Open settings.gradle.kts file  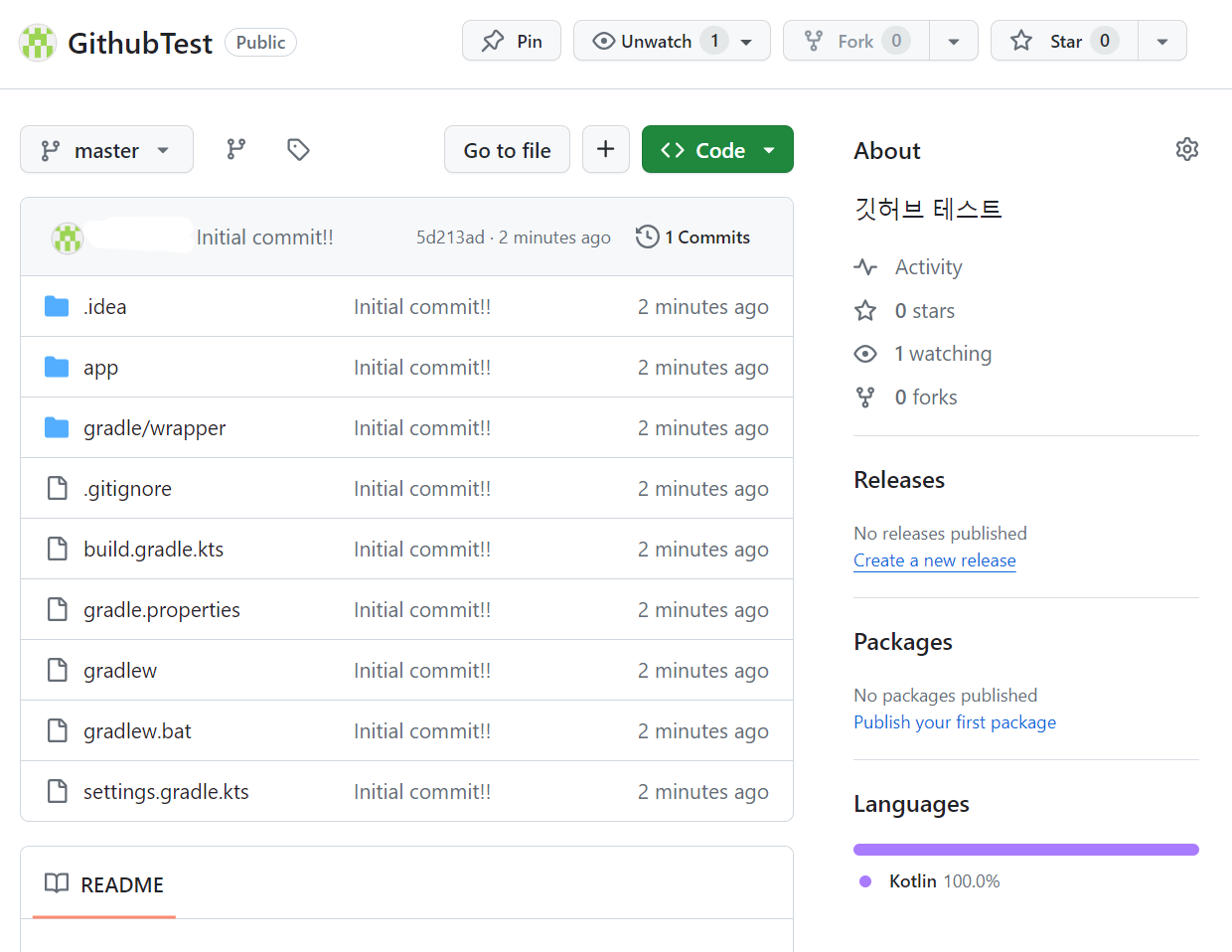tap(166, 792)
